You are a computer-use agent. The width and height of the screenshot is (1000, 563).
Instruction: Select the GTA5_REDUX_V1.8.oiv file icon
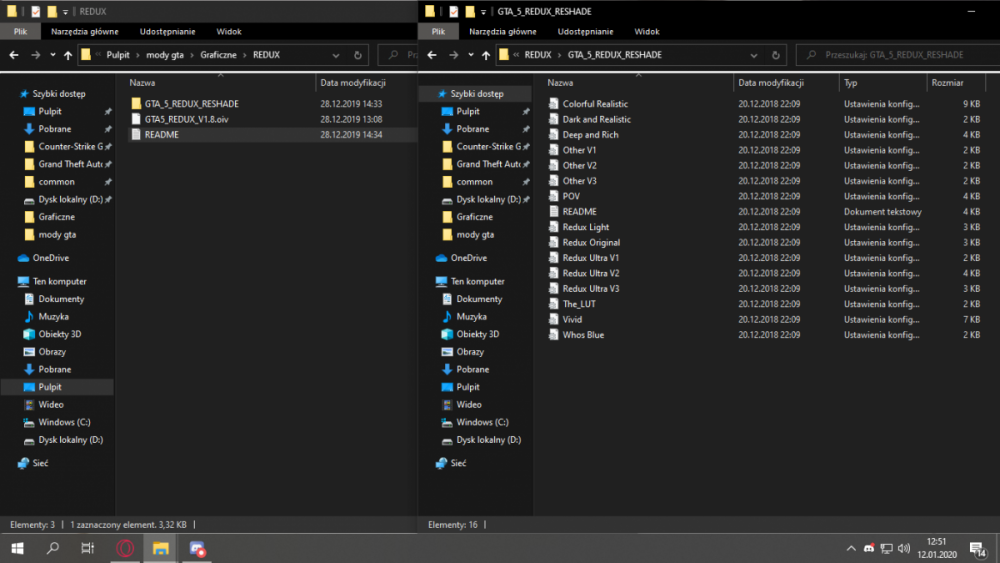[x=136, y=119]
